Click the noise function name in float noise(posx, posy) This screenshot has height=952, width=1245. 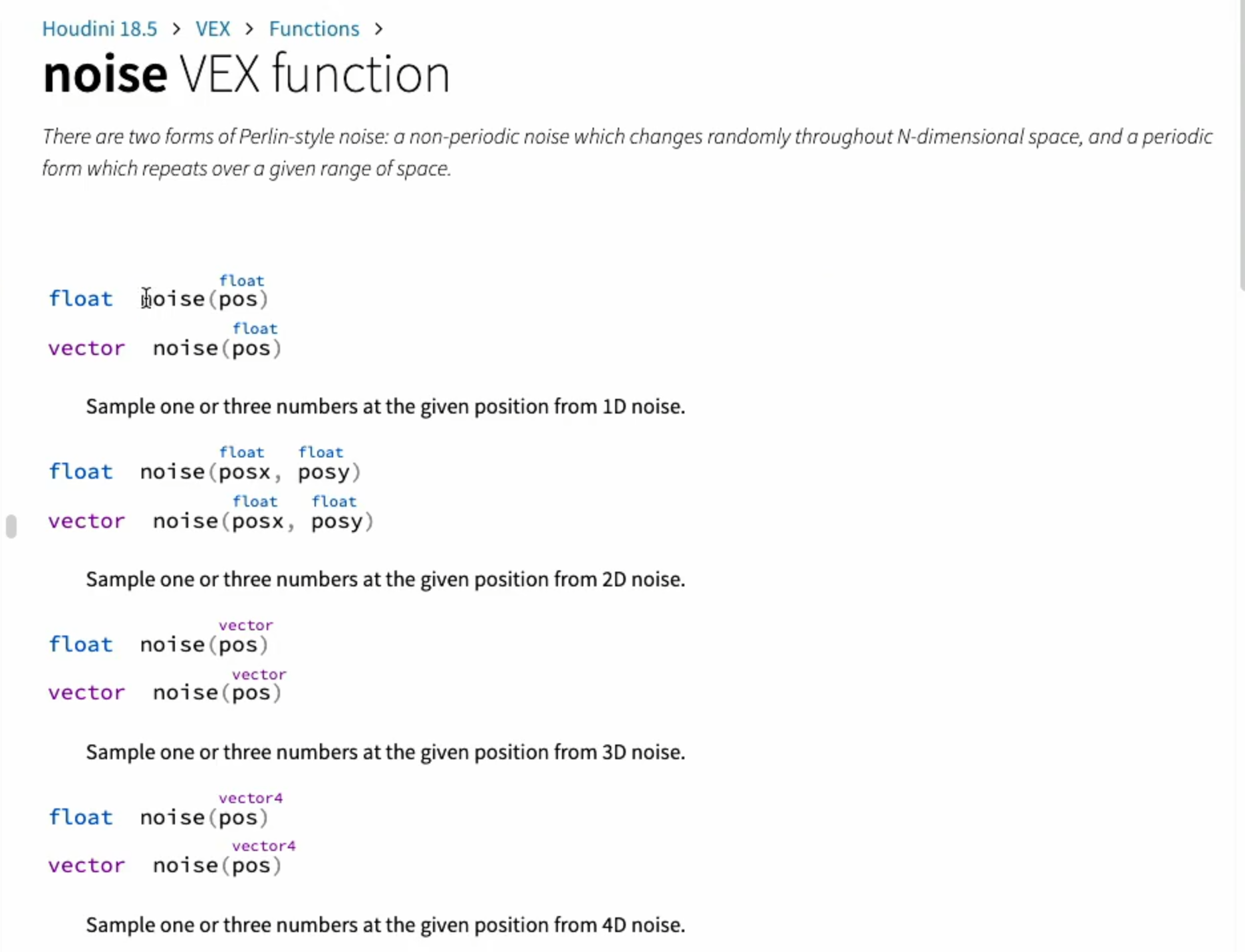point(172,471)
